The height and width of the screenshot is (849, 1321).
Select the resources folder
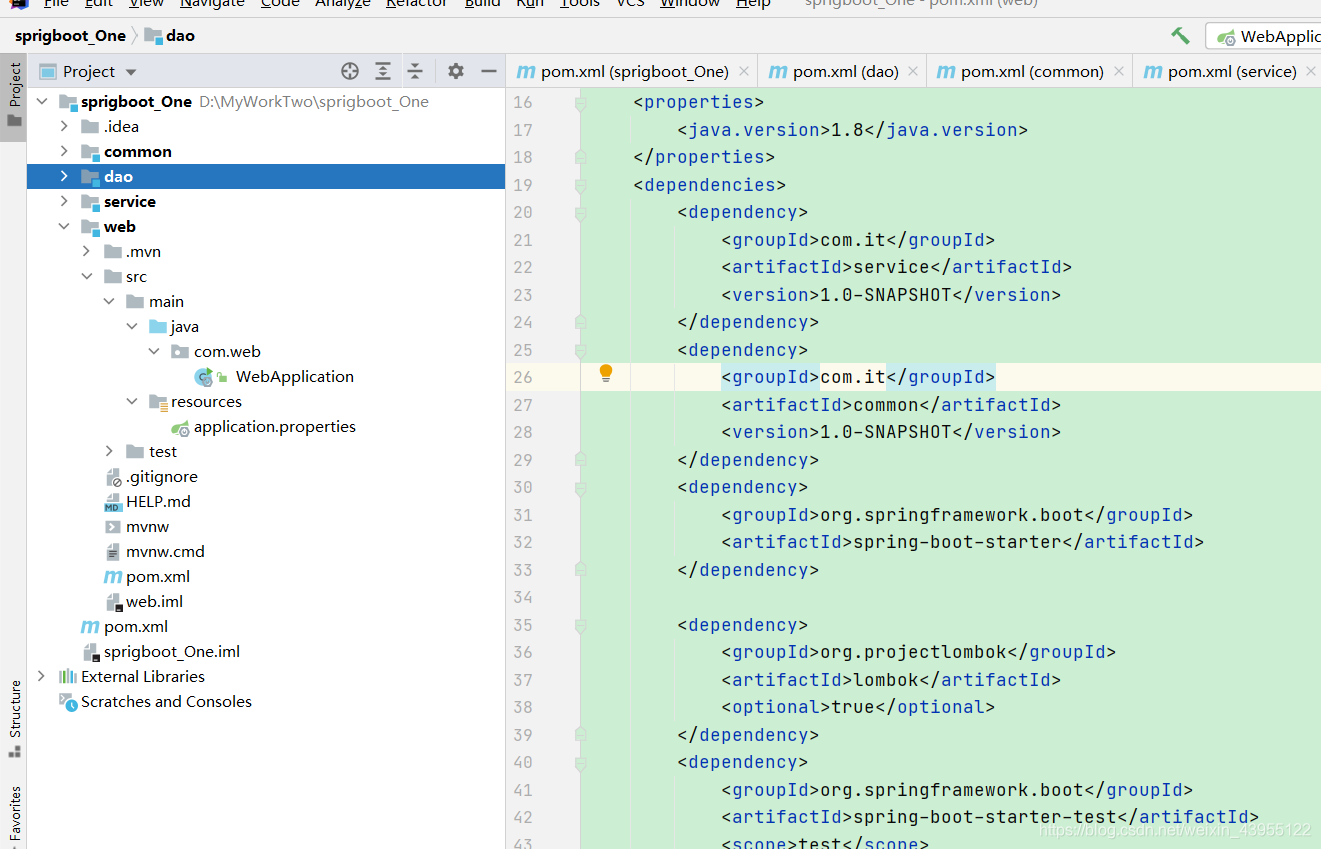pos(206,401)
